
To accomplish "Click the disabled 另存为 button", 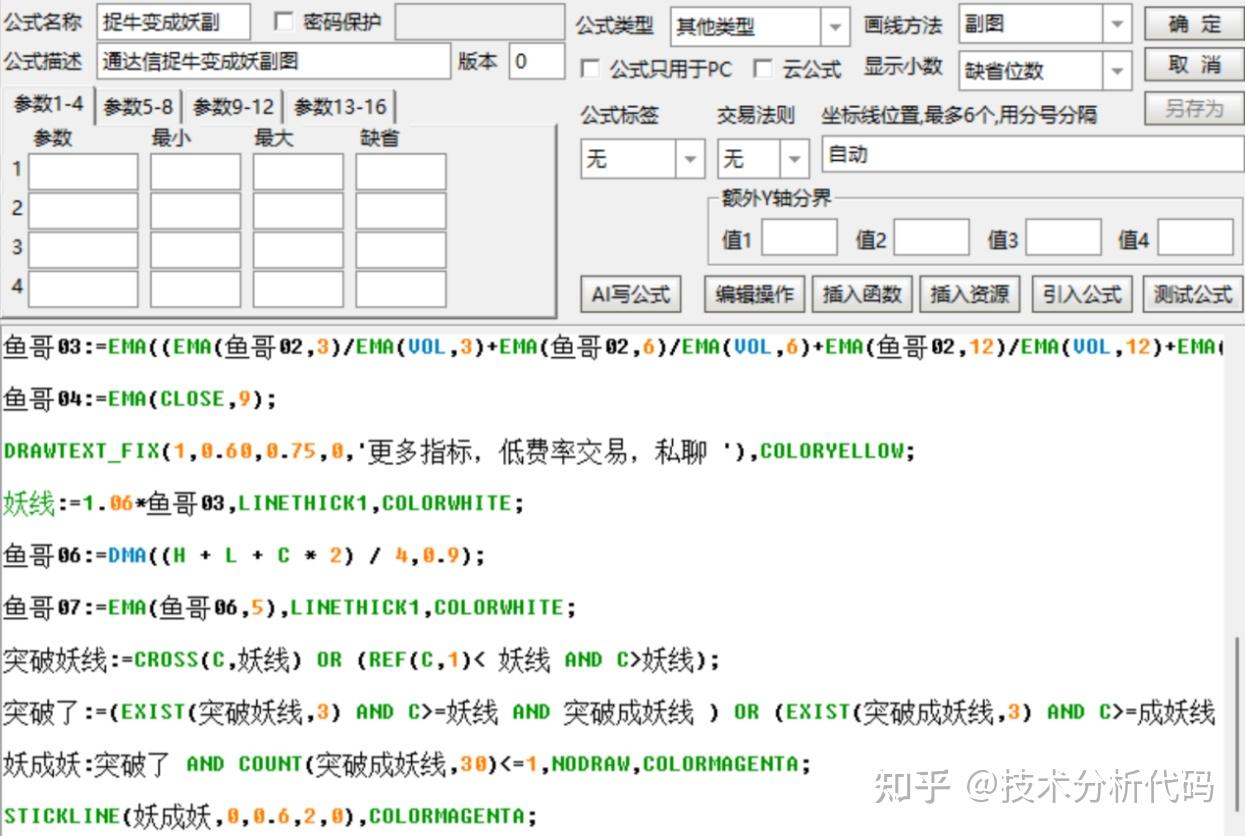I will point(1194,108).
